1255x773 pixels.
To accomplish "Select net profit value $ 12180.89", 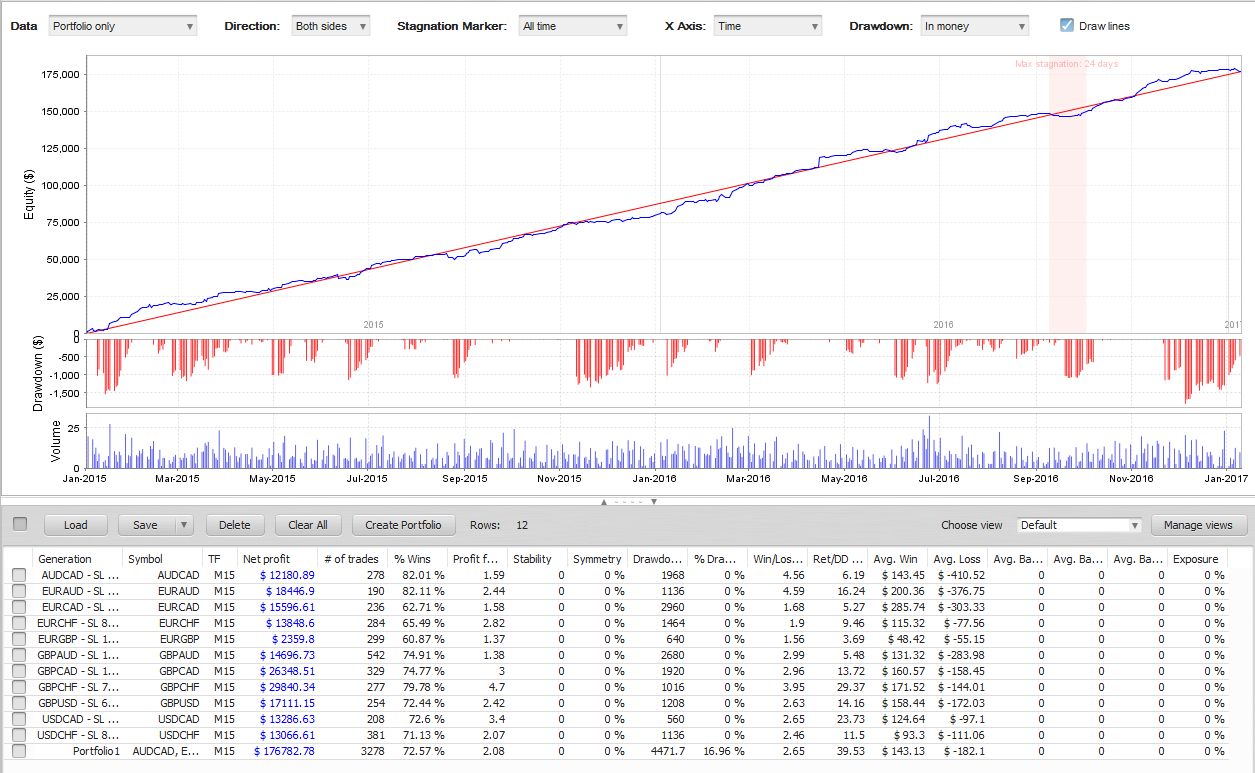I will [x=287, y=575].
